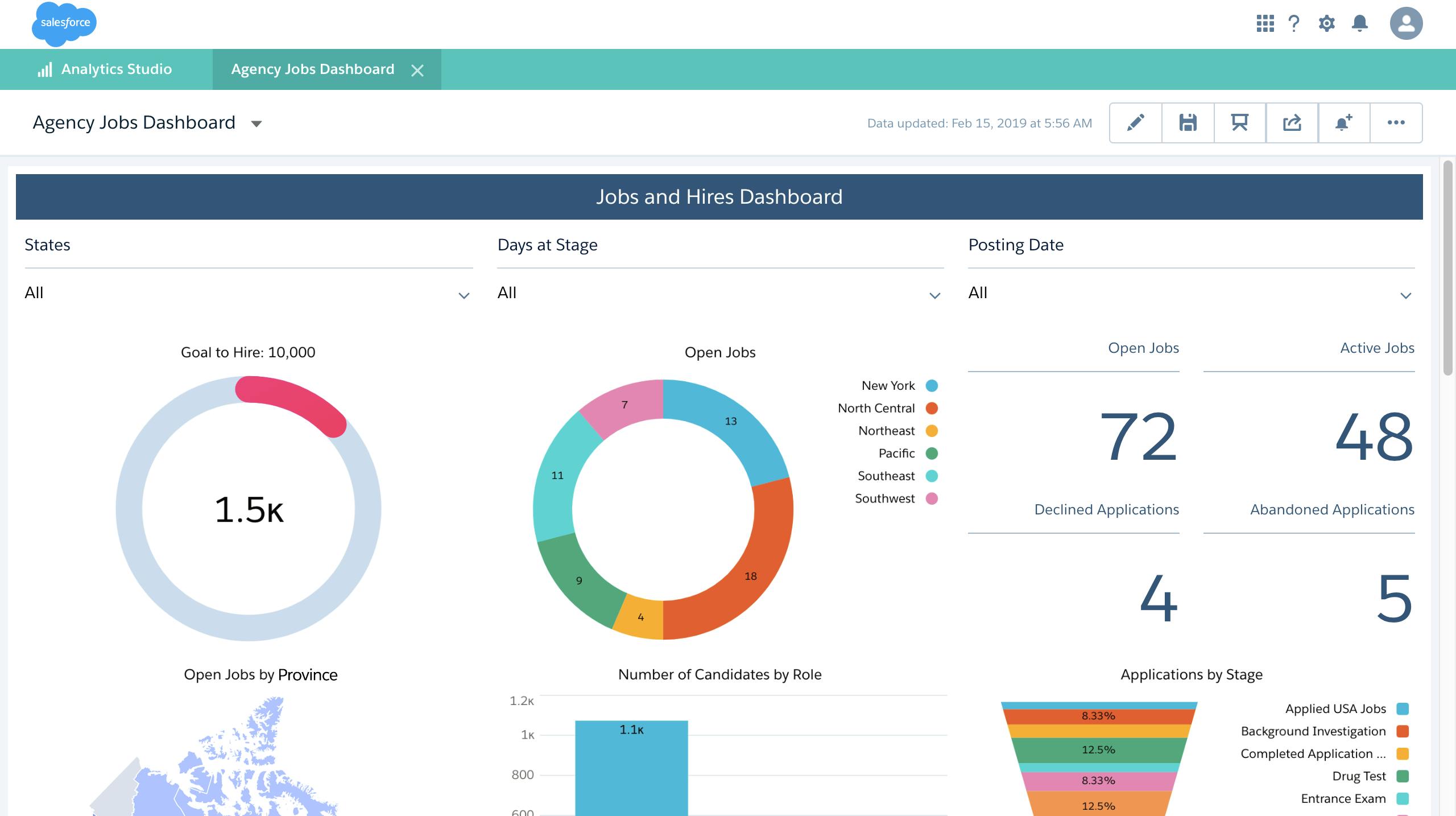Click the Active Jobs widget heading
This screenshot has height=816, width=1456.
tap(1377, 348)
